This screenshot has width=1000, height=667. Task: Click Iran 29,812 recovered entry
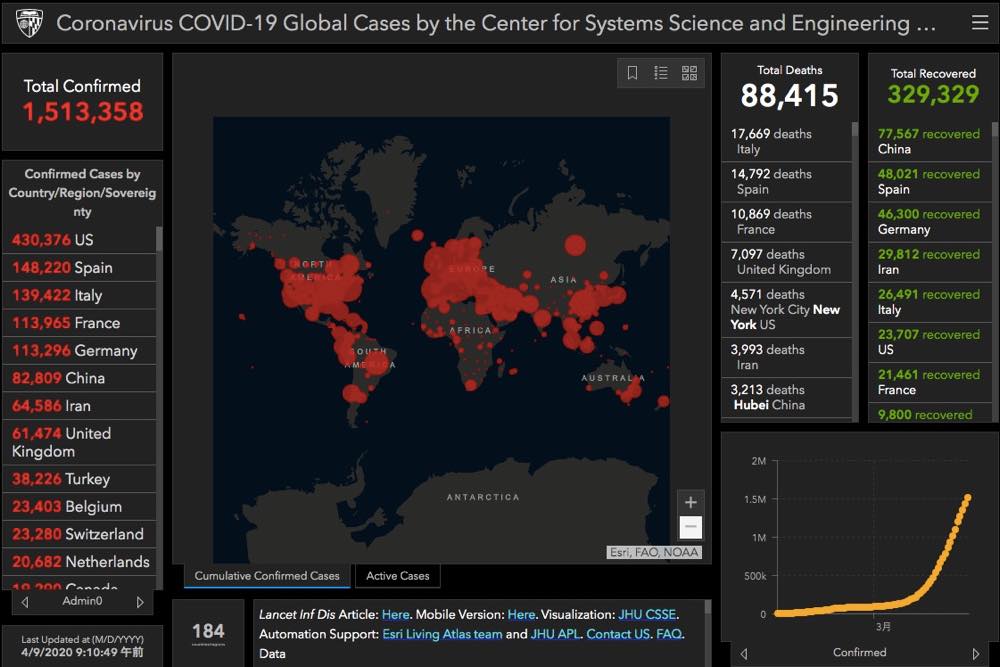pyautogui.click(x=930, y=262)
